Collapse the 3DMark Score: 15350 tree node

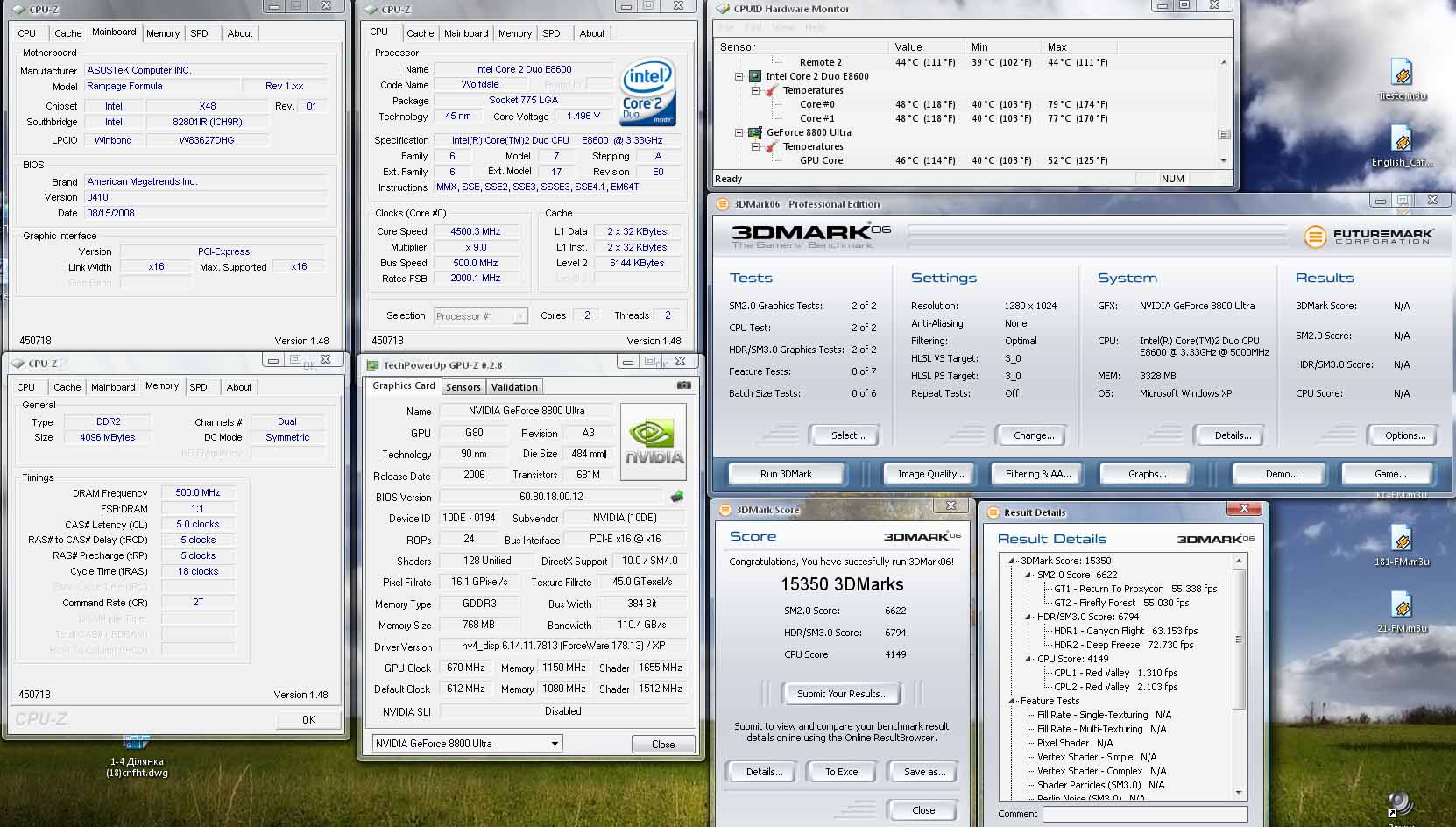[x=1012, y=561]
